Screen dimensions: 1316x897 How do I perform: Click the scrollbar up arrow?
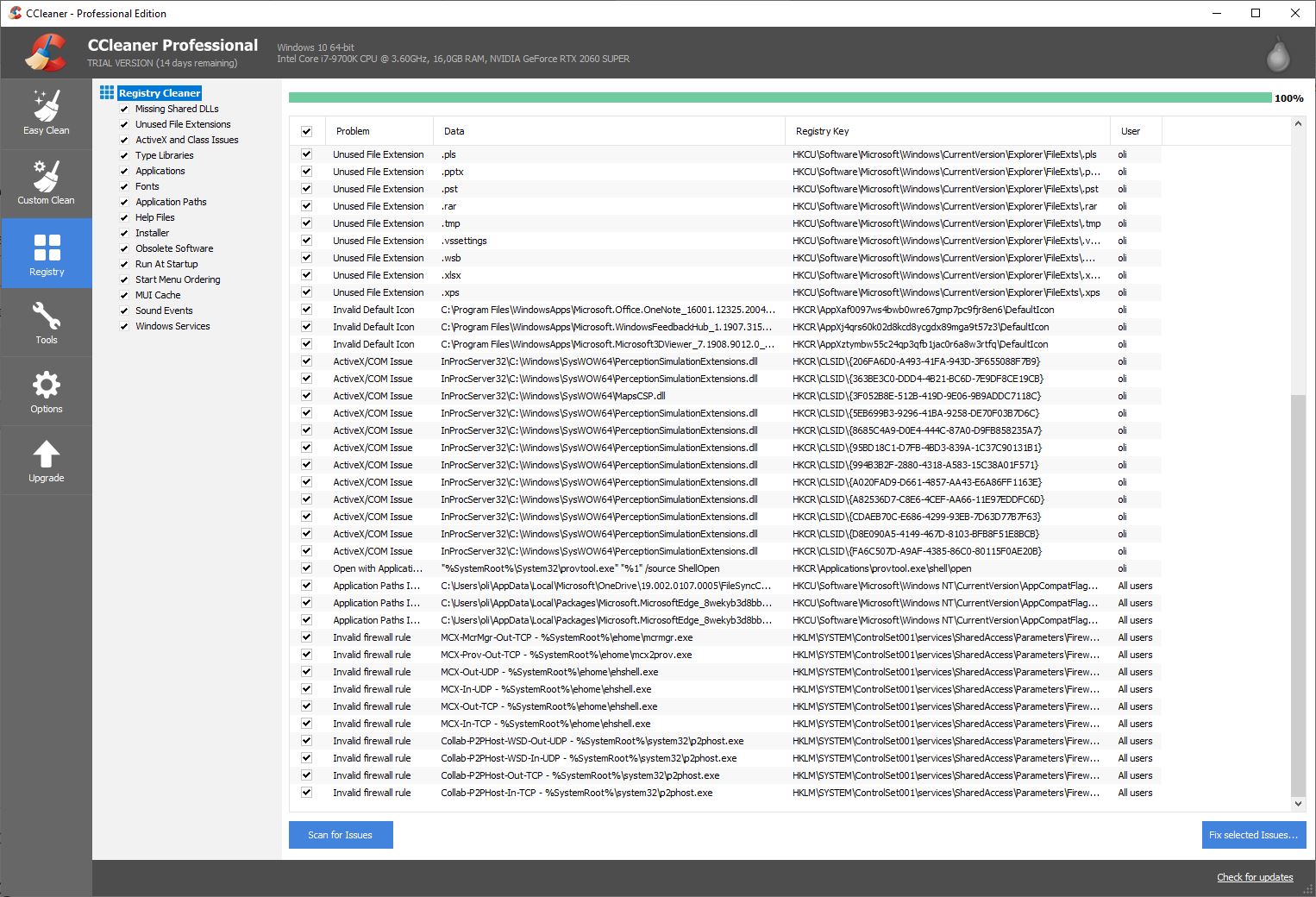pyautogui.click(x=1298, y=124)
